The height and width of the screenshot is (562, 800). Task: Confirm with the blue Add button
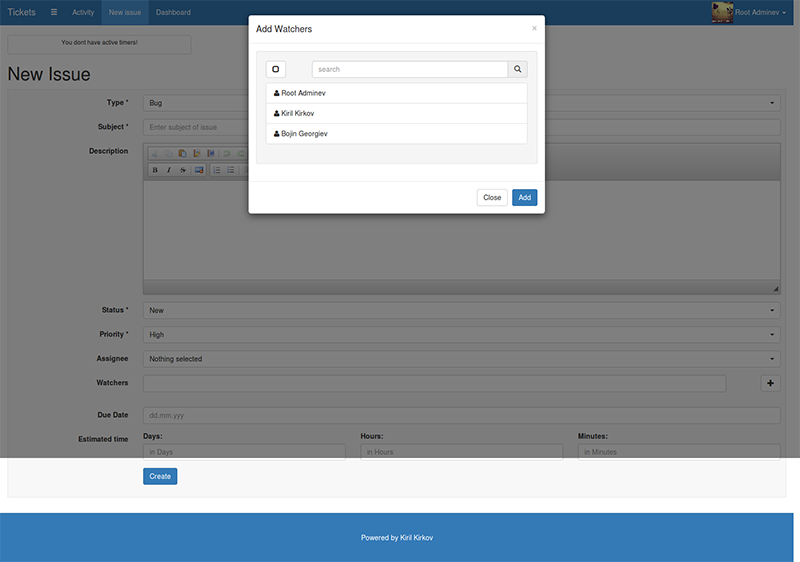point(524,197)
